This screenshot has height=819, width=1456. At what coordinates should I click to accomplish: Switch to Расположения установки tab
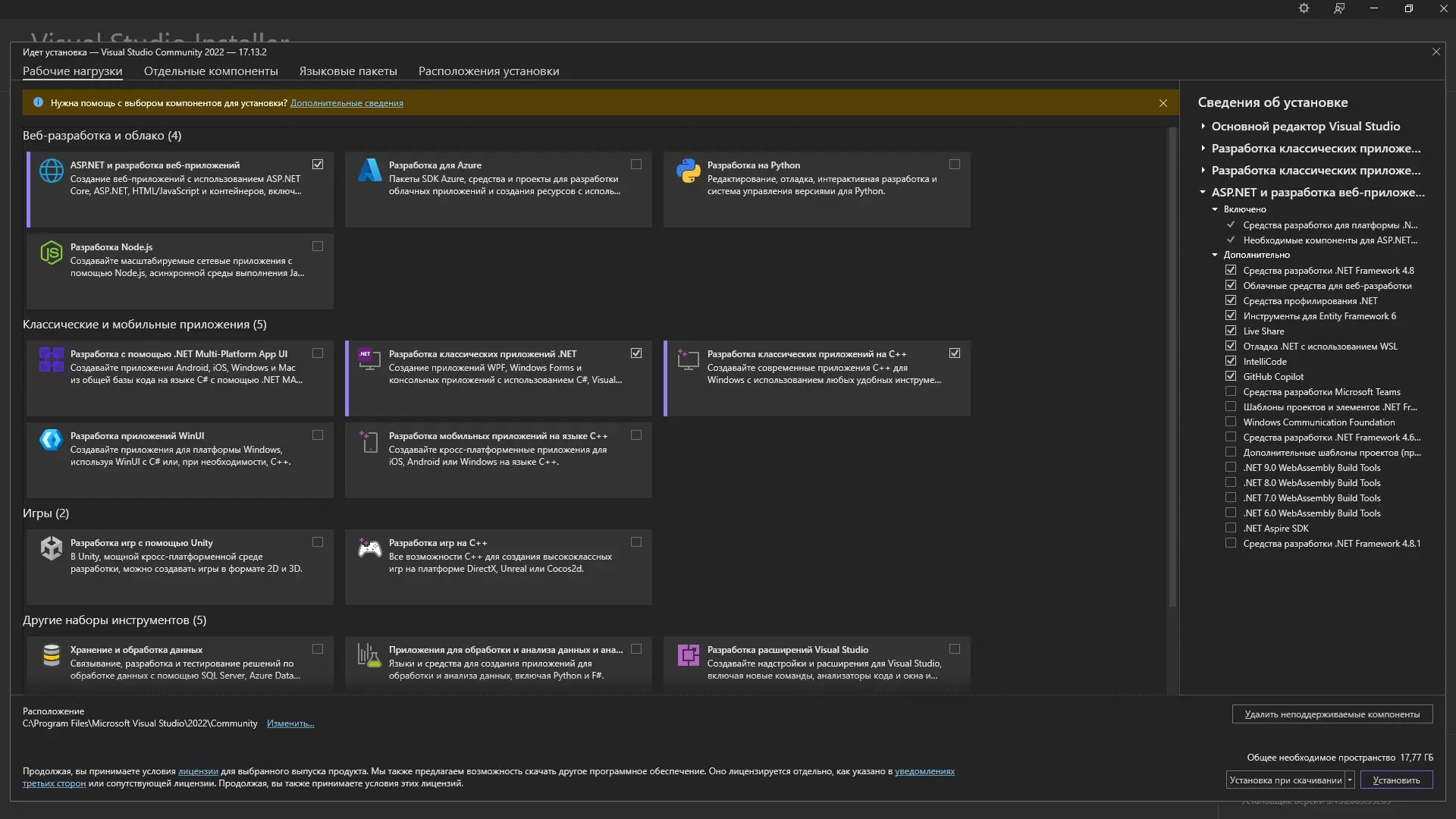click(488, 71)
